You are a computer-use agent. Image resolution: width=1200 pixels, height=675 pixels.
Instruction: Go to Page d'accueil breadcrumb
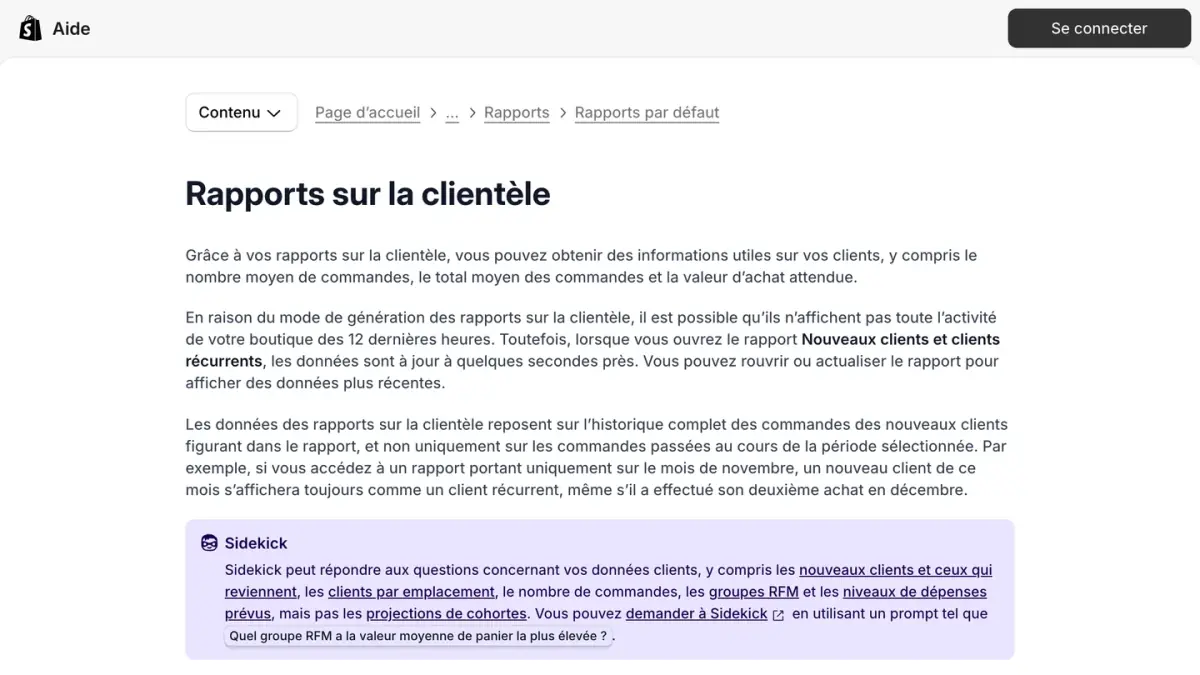(x=367, y=112)
